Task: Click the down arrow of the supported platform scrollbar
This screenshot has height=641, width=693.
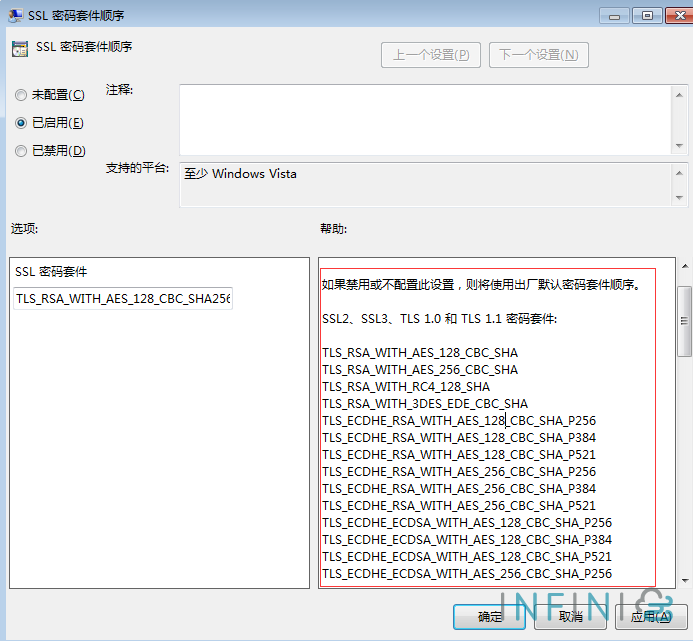Action: tap(679, 198)
